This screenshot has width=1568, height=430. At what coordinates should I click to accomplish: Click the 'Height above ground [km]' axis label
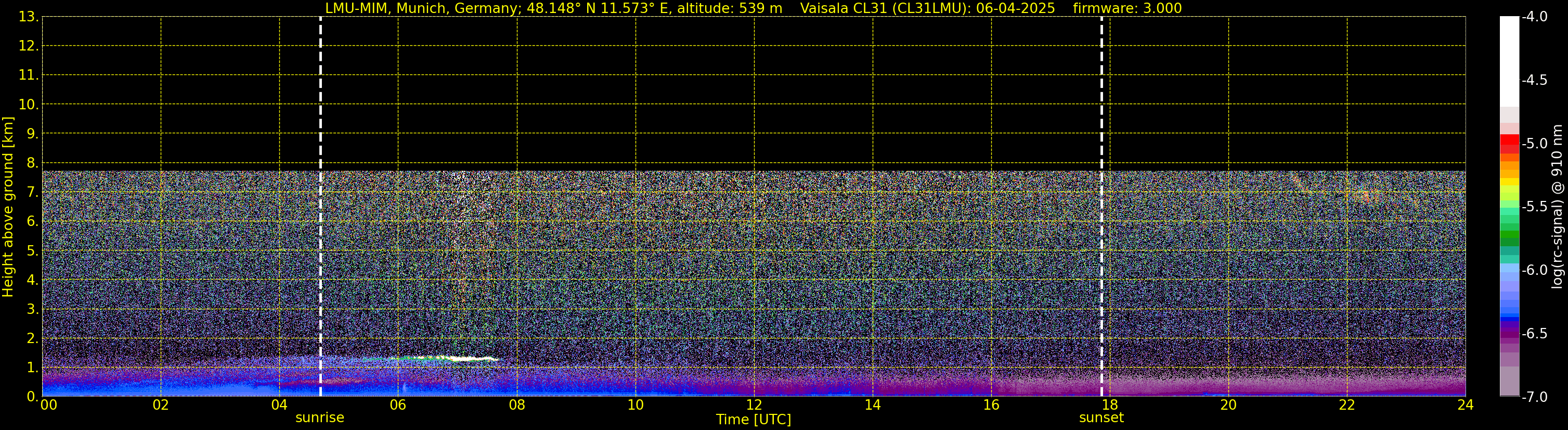[x=8, y=207]
